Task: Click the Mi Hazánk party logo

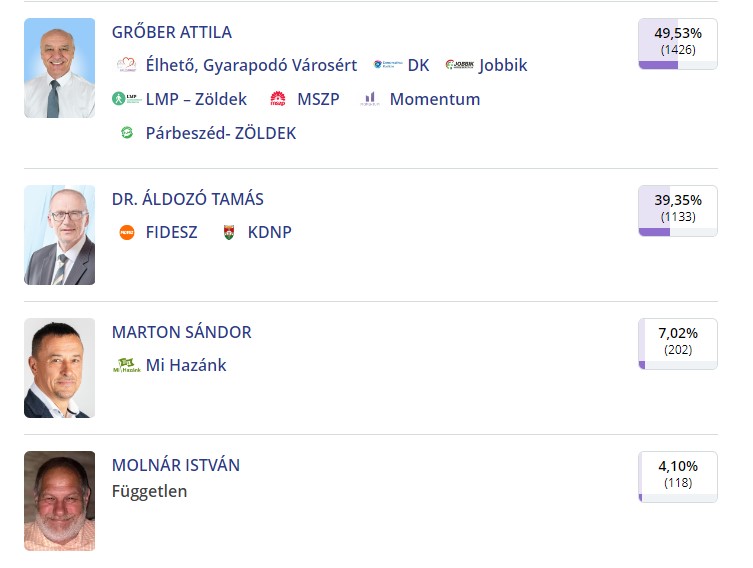Action: pos(126,365)
